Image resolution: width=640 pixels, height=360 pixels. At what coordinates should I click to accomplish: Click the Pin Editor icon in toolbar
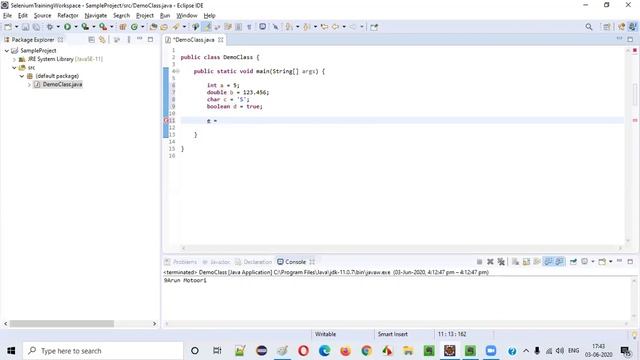pyautogui.click(x=374, y=27)
